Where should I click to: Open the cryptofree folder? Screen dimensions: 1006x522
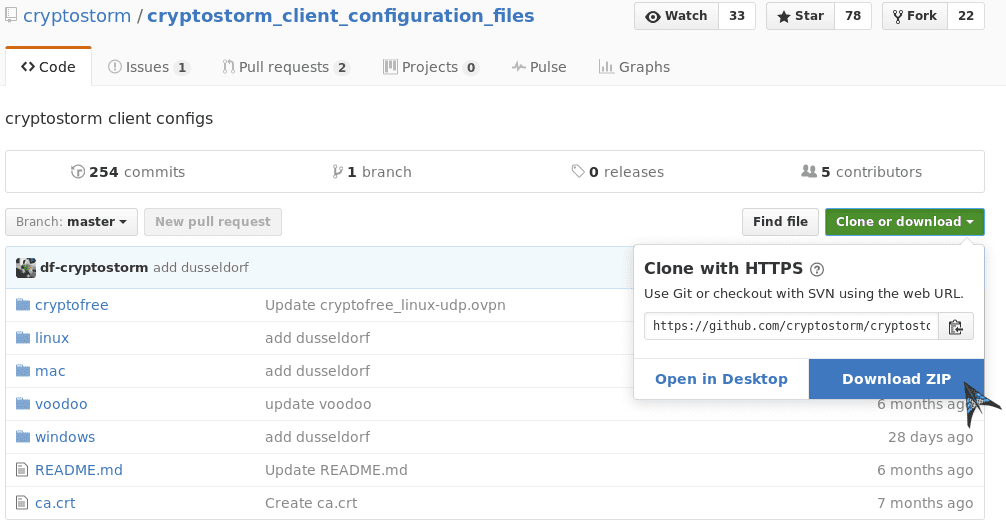[x=72, y=305]
